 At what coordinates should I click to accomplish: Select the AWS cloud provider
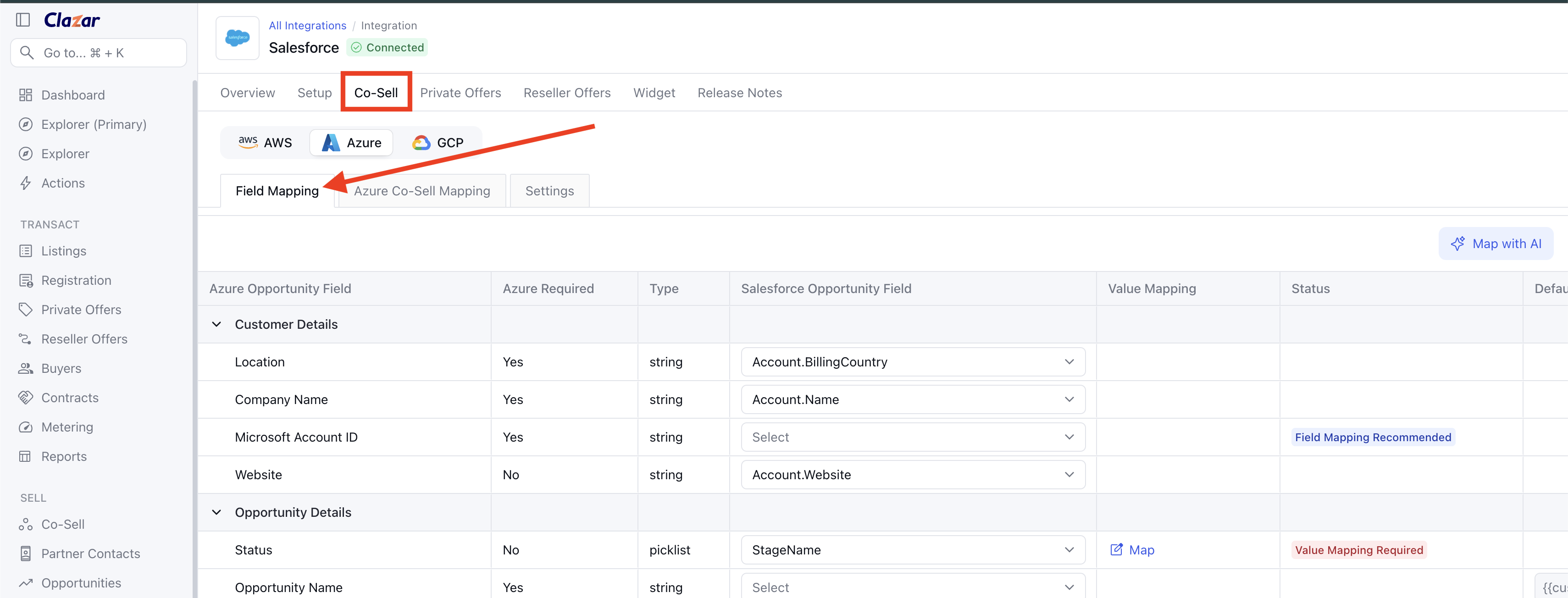[266, 143]
